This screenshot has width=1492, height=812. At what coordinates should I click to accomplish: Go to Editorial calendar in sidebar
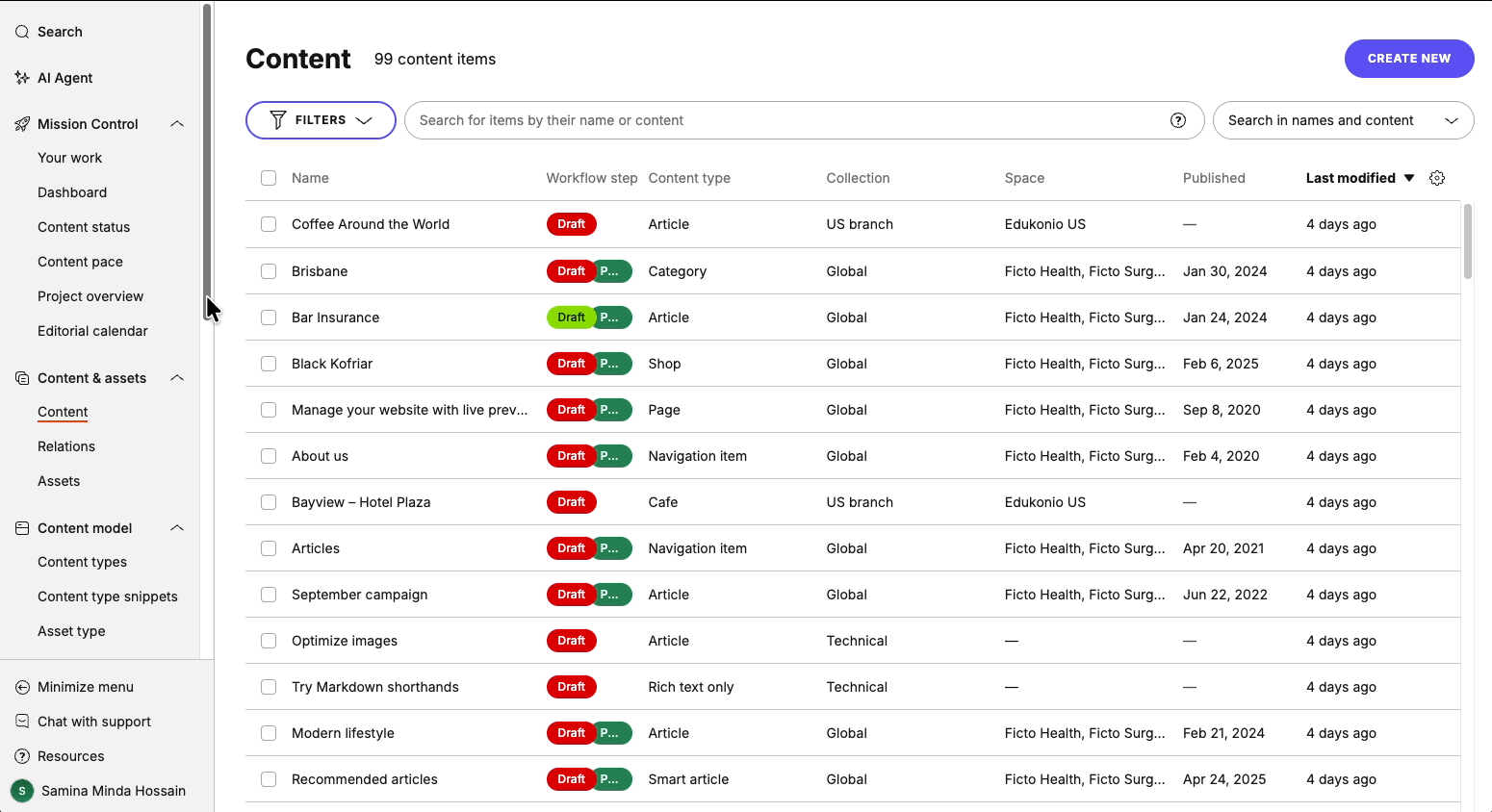(x=92, y=331)
